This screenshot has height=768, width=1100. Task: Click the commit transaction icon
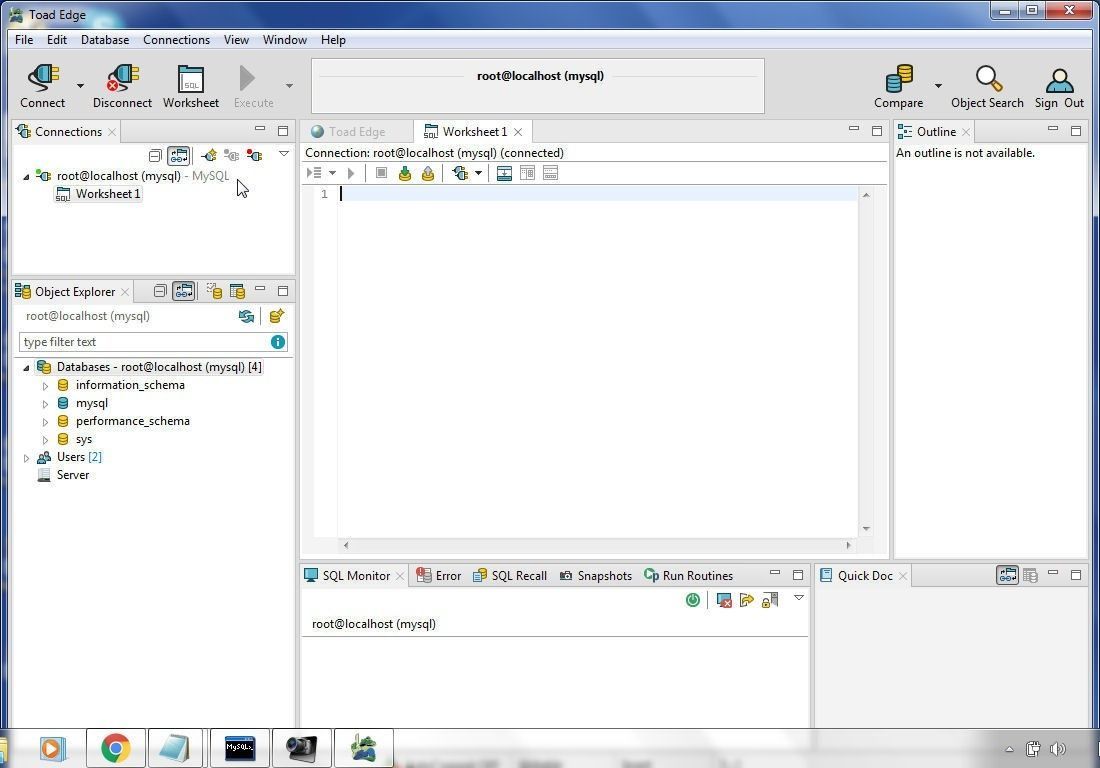[405, 173]
